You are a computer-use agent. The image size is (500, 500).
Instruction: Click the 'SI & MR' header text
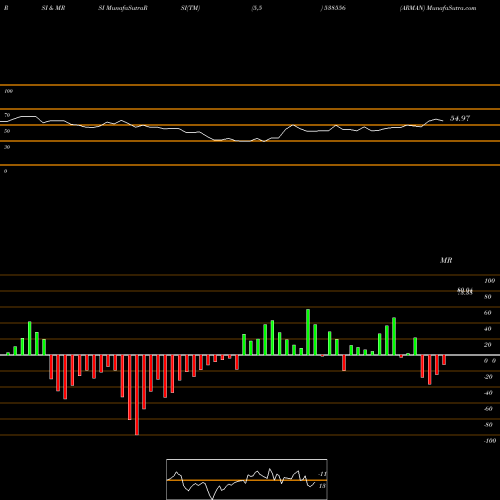[53, 8]
